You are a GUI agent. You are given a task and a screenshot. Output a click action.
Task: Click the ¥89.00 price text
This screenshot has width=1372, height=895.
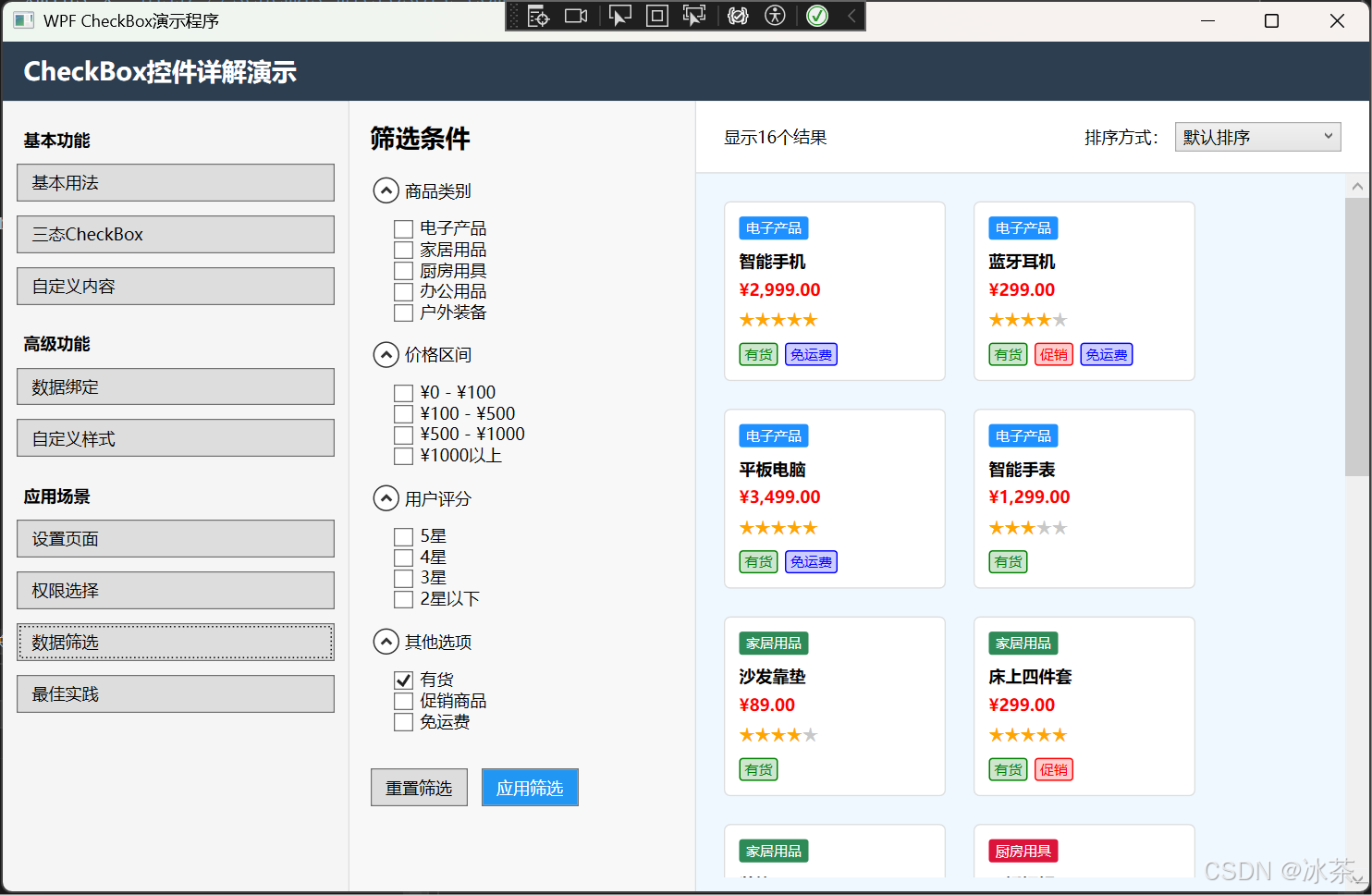click(766, 705)
